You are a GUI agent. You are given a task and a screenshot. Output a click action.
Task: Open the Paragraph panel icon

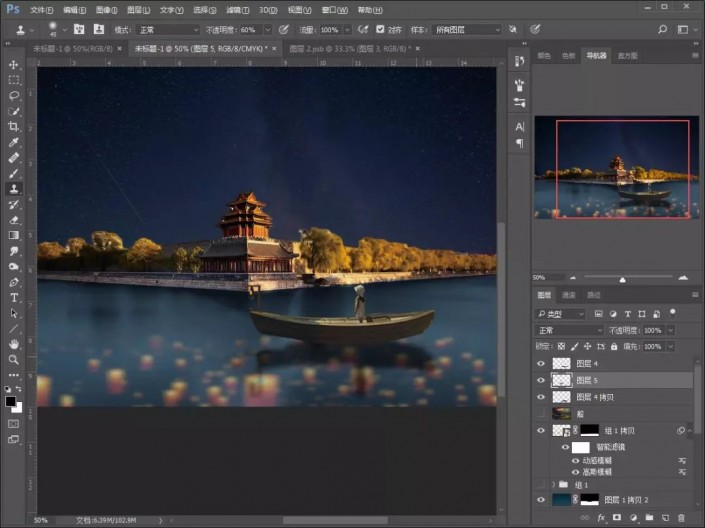519,143
